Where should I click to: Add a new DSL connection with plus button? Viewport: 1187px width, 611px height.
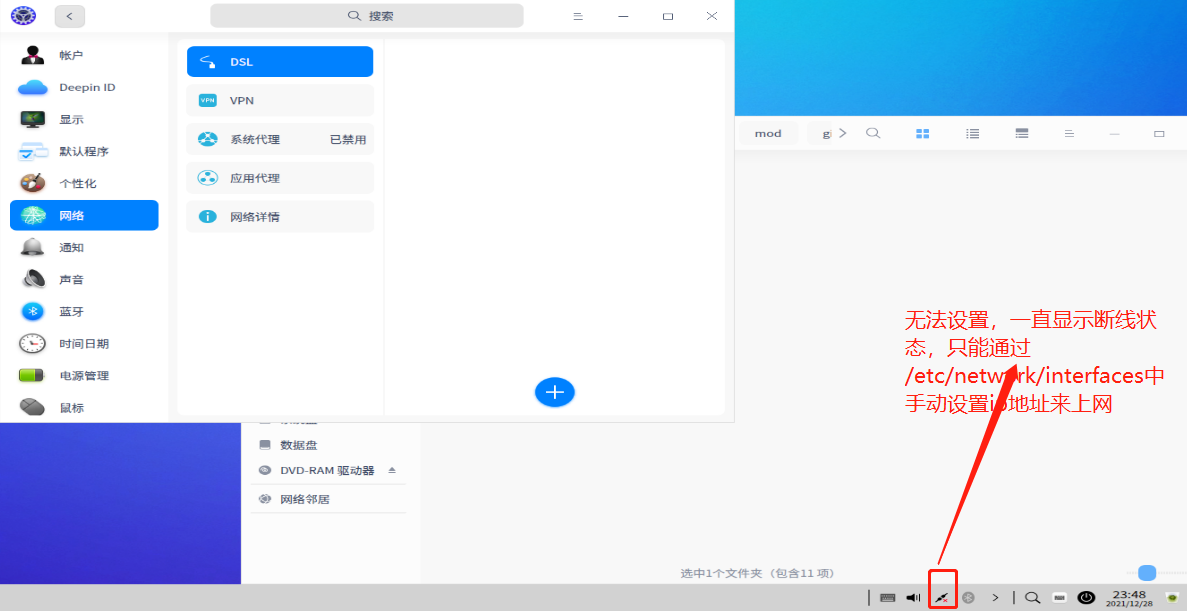pyautogui.click(x=555, y=391)
